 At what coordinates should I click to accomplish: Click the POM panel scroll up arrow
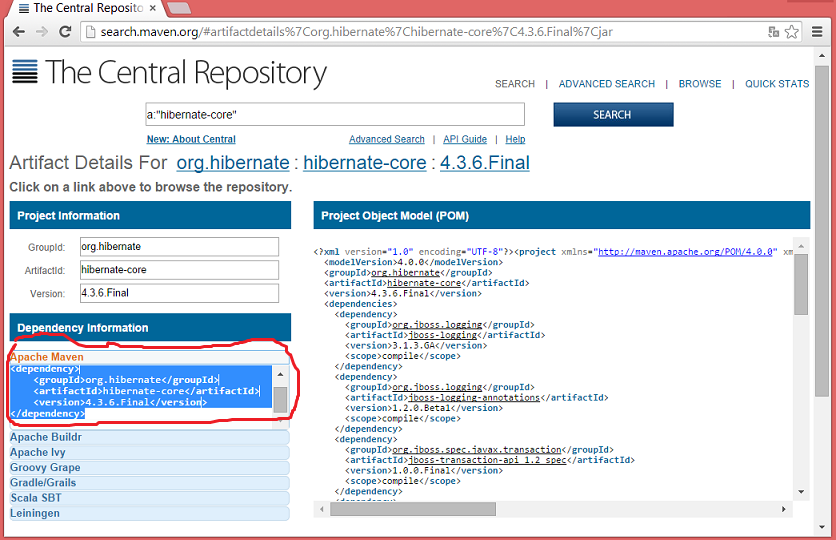click(801, 246)
